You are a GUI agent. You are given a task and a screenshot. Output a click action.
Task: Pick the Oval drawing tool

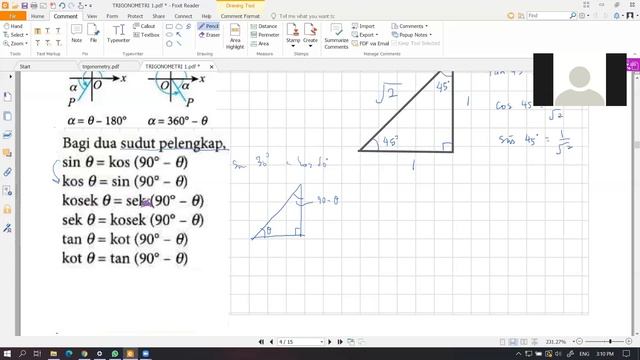click(x=169, y=35)
